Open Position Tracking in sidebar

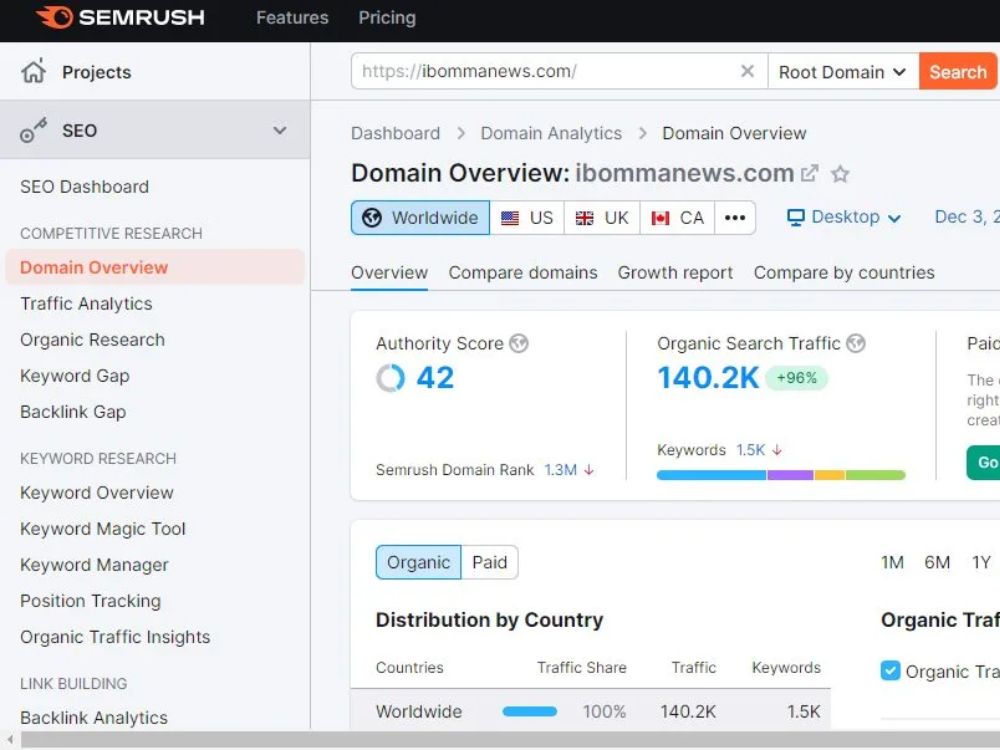90,601
